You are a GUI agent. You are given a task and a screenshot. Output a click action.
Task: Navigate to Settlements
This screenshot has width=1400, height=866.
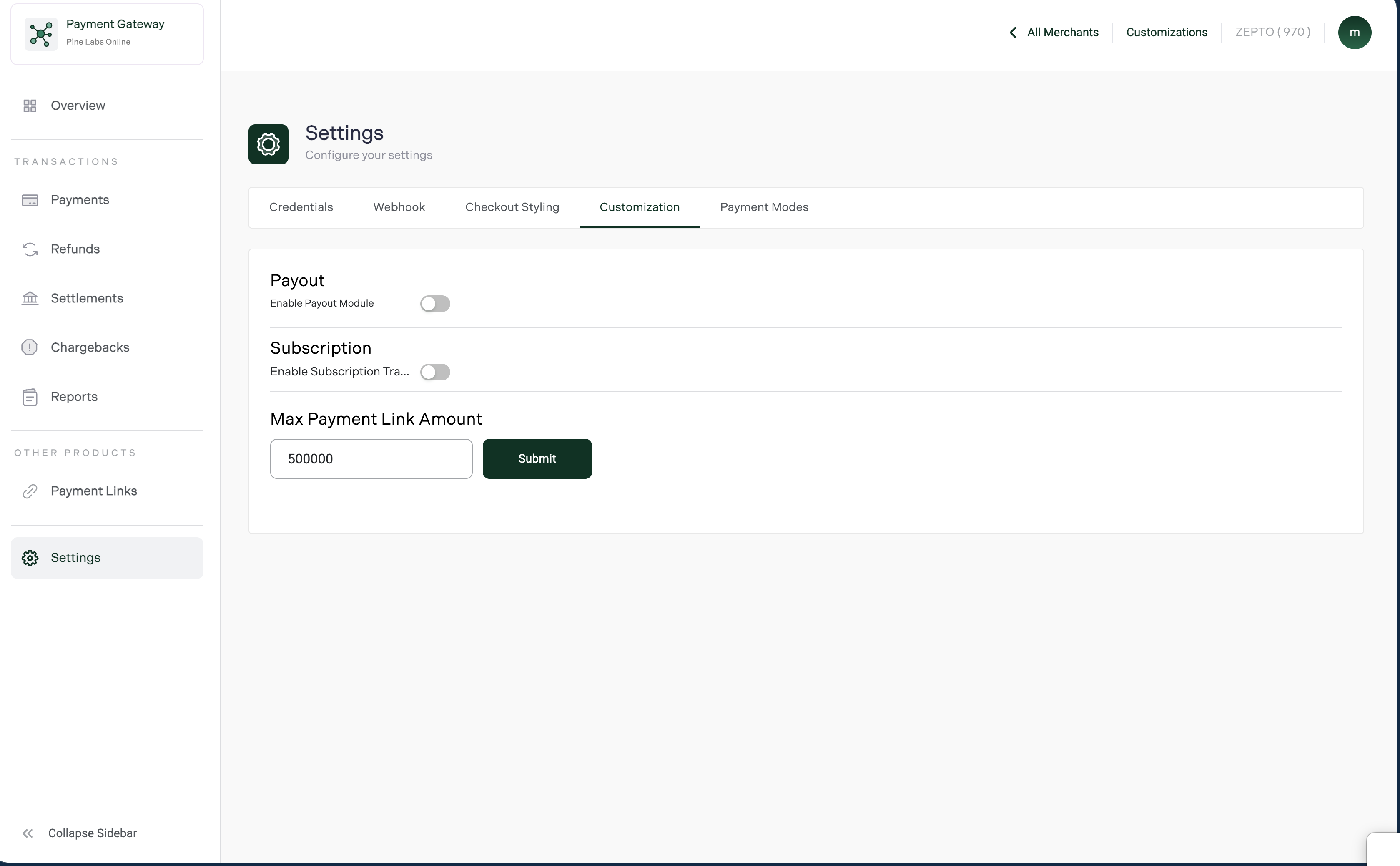click(107, 298)
